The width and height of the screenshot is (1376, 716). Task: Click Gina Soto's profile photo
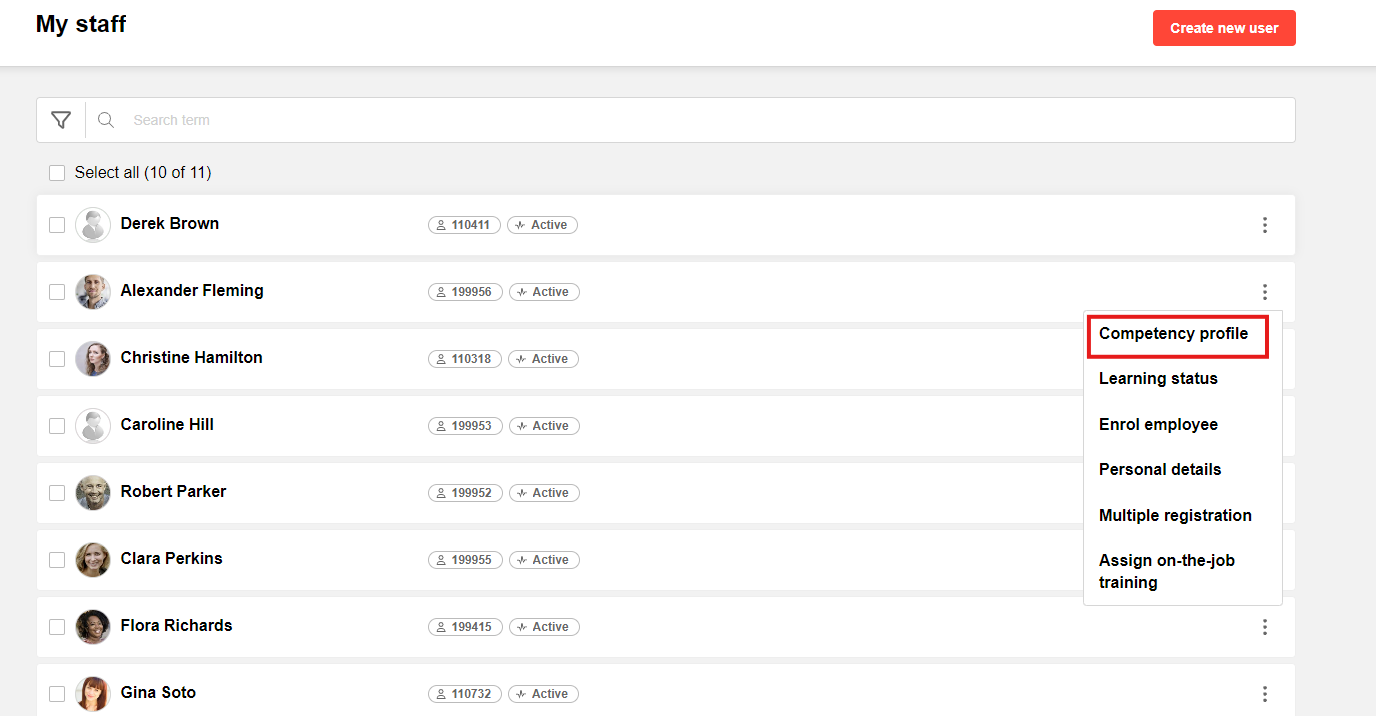pyautogui.click(x=93, y=694)
